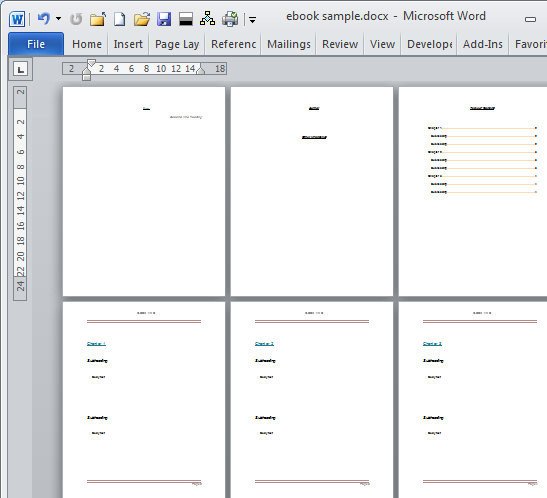Click the tab stop selector at ruler corner
The height and width of the screenshot is (498, 547).
(x=21, y=69)
